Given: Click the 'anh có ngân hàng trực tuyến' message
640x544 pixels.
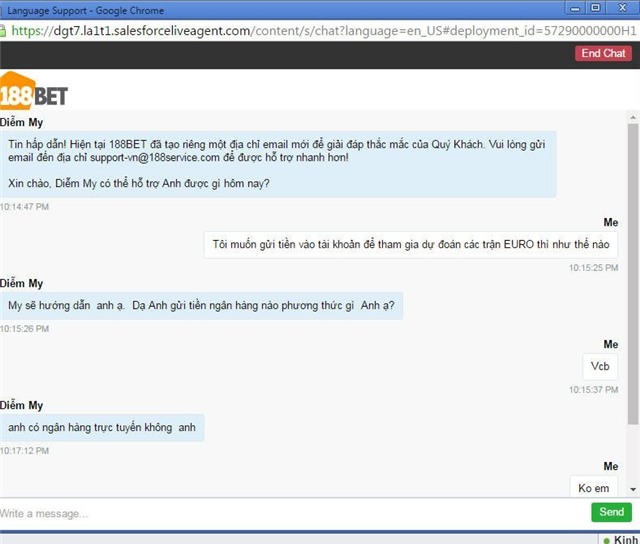Looking at the screenshot, I should pos(102,428).
